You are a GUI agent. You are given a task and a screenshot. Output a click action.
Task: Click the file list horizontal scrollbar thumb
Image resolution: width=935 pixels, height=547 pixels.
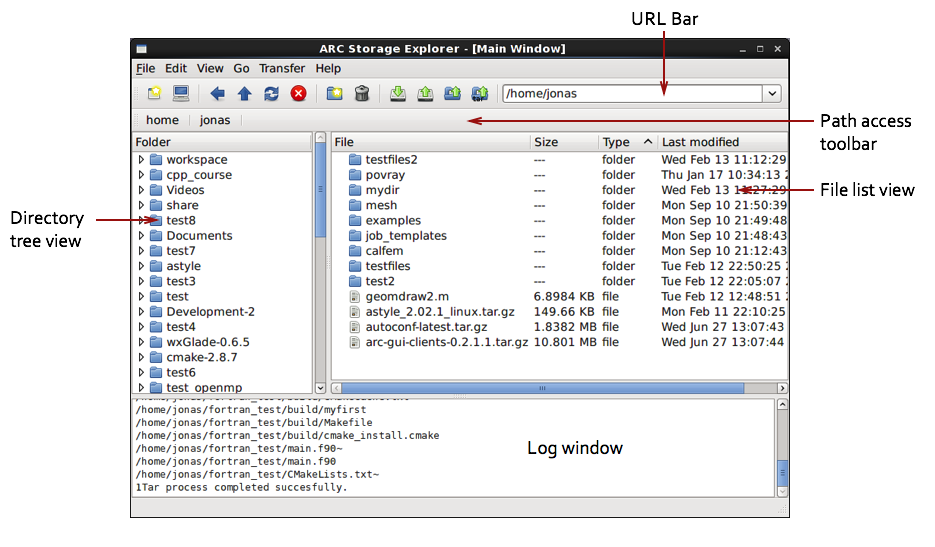pos(543,388)
